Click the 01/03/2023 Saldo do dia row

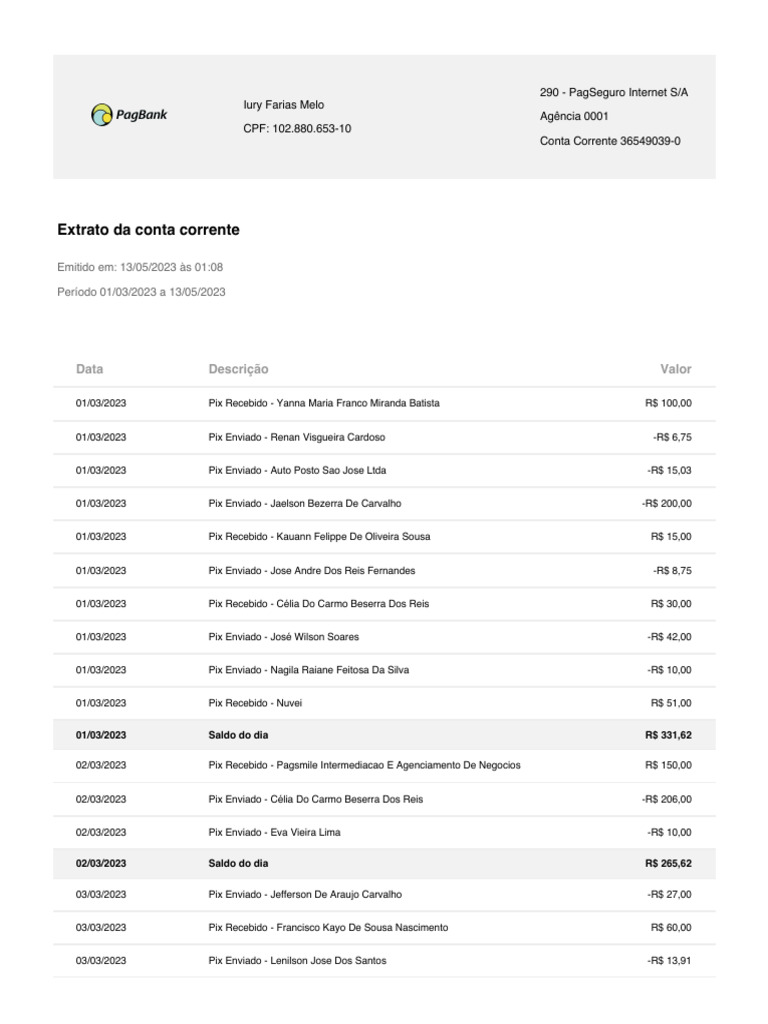tap(238, 735)
